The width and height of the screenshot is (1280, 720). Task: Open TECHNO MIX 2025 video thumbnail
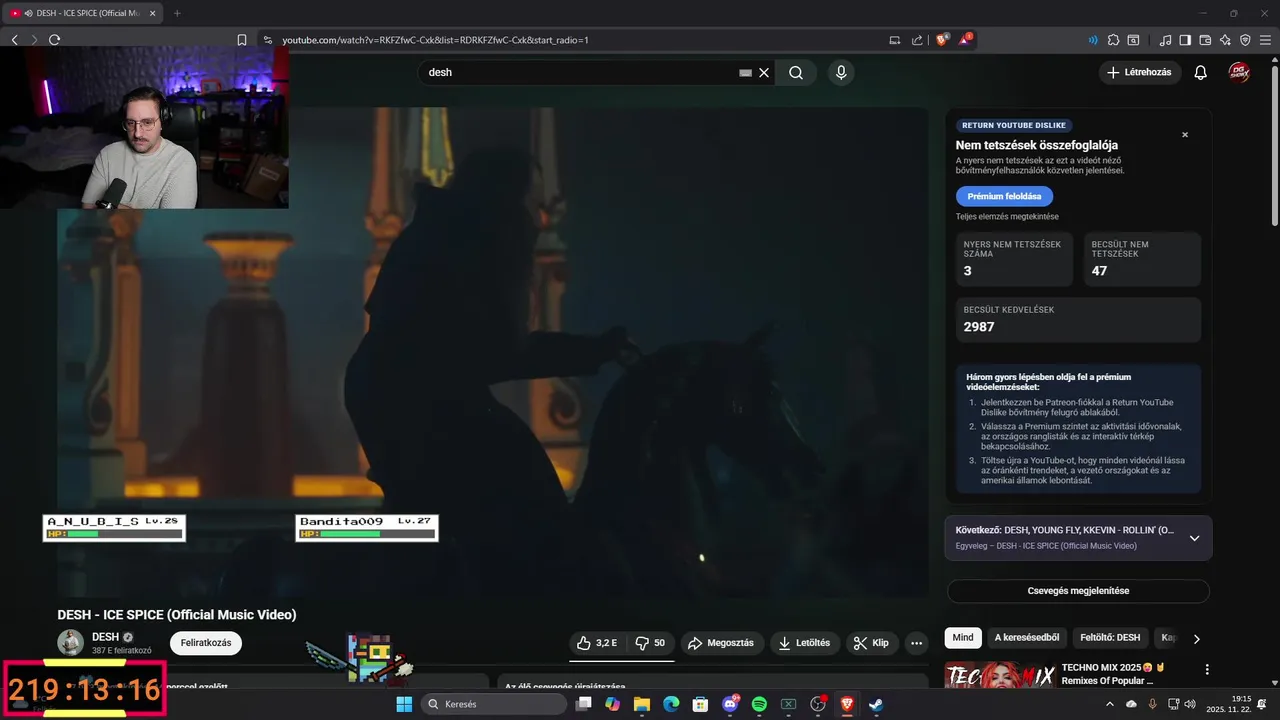point(1000,676)
